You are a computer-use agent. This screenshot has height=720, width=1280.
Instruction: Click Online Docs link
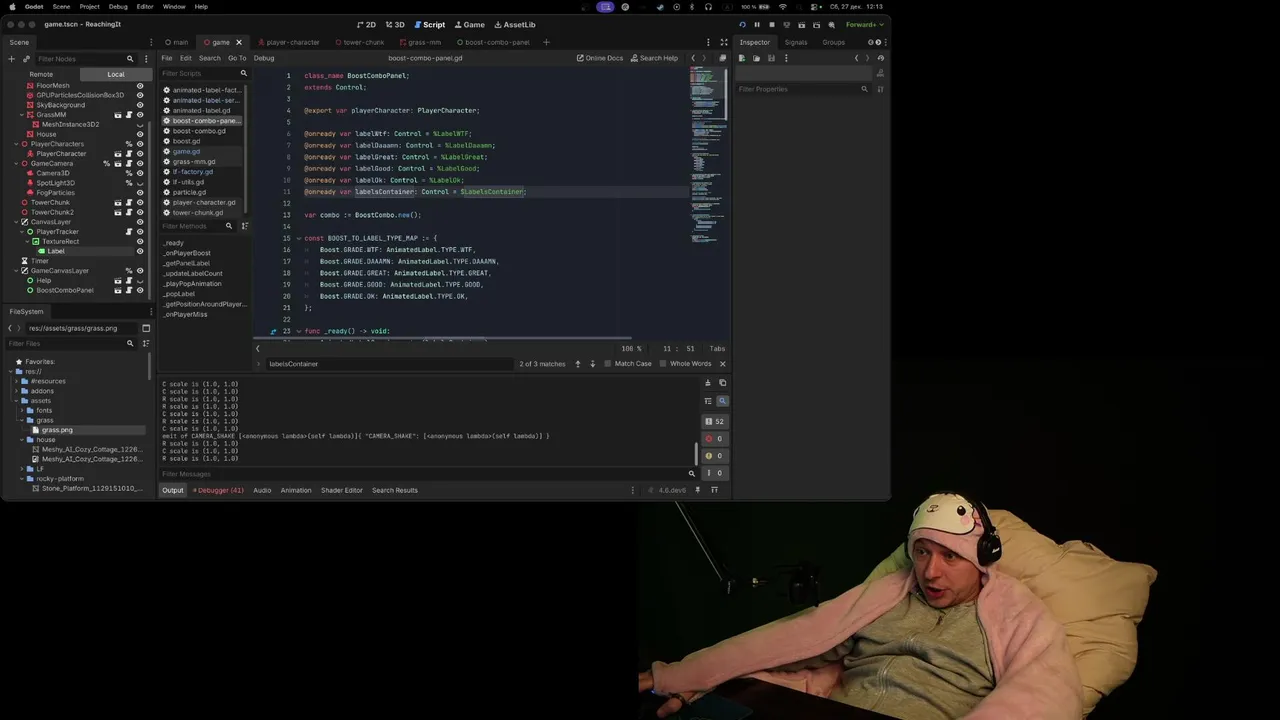tap(599, 58)
